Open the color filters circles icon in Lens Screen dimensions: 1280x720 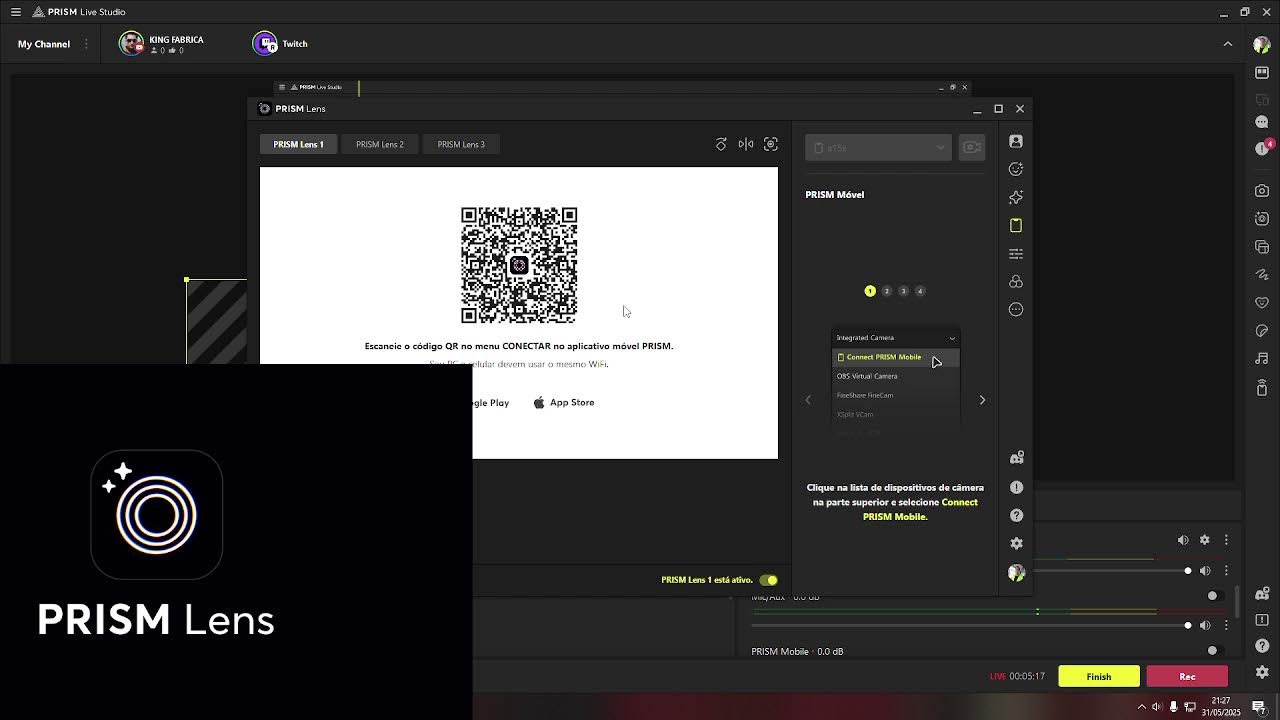(x=1016, y=281)
